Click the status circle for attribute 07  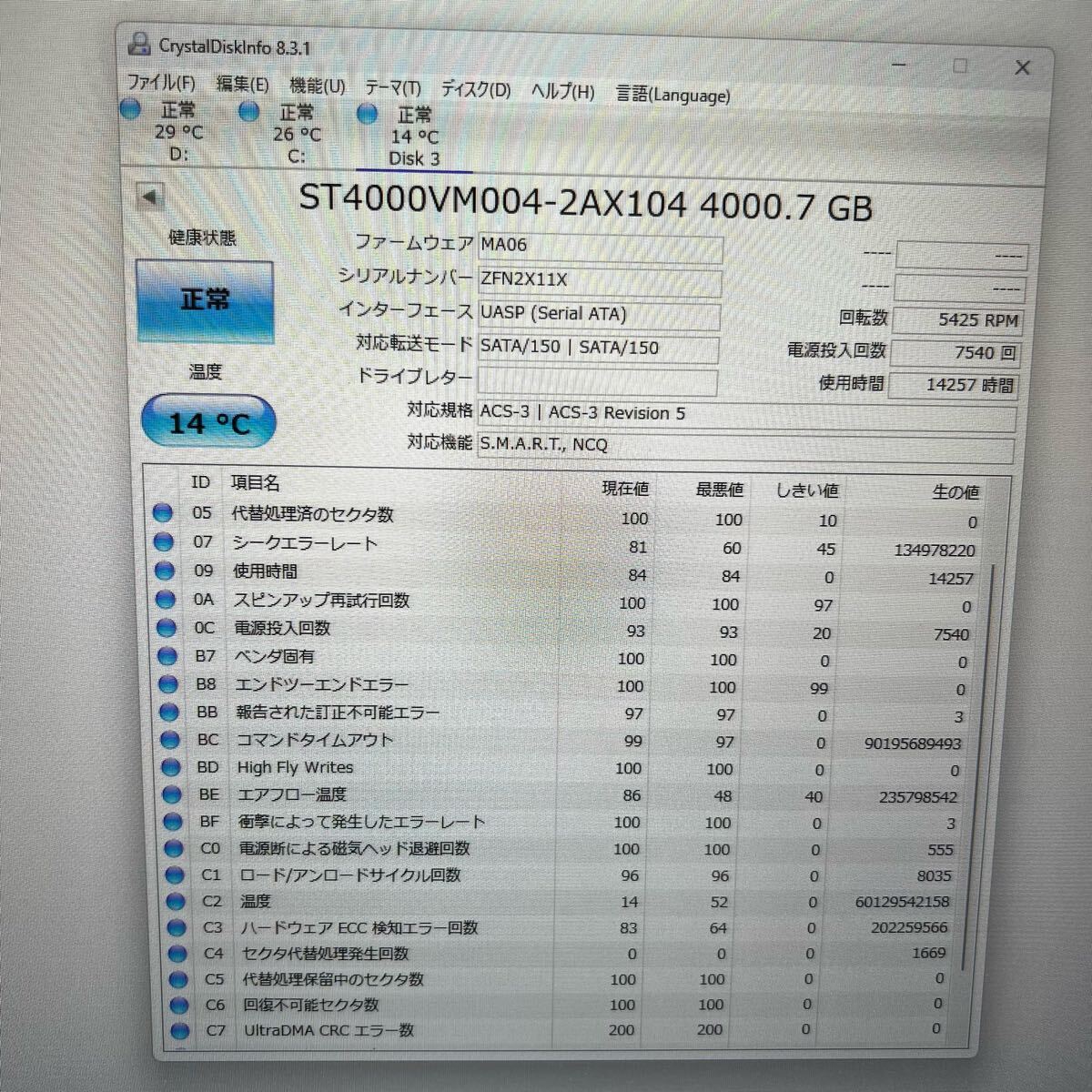[164, 542]
